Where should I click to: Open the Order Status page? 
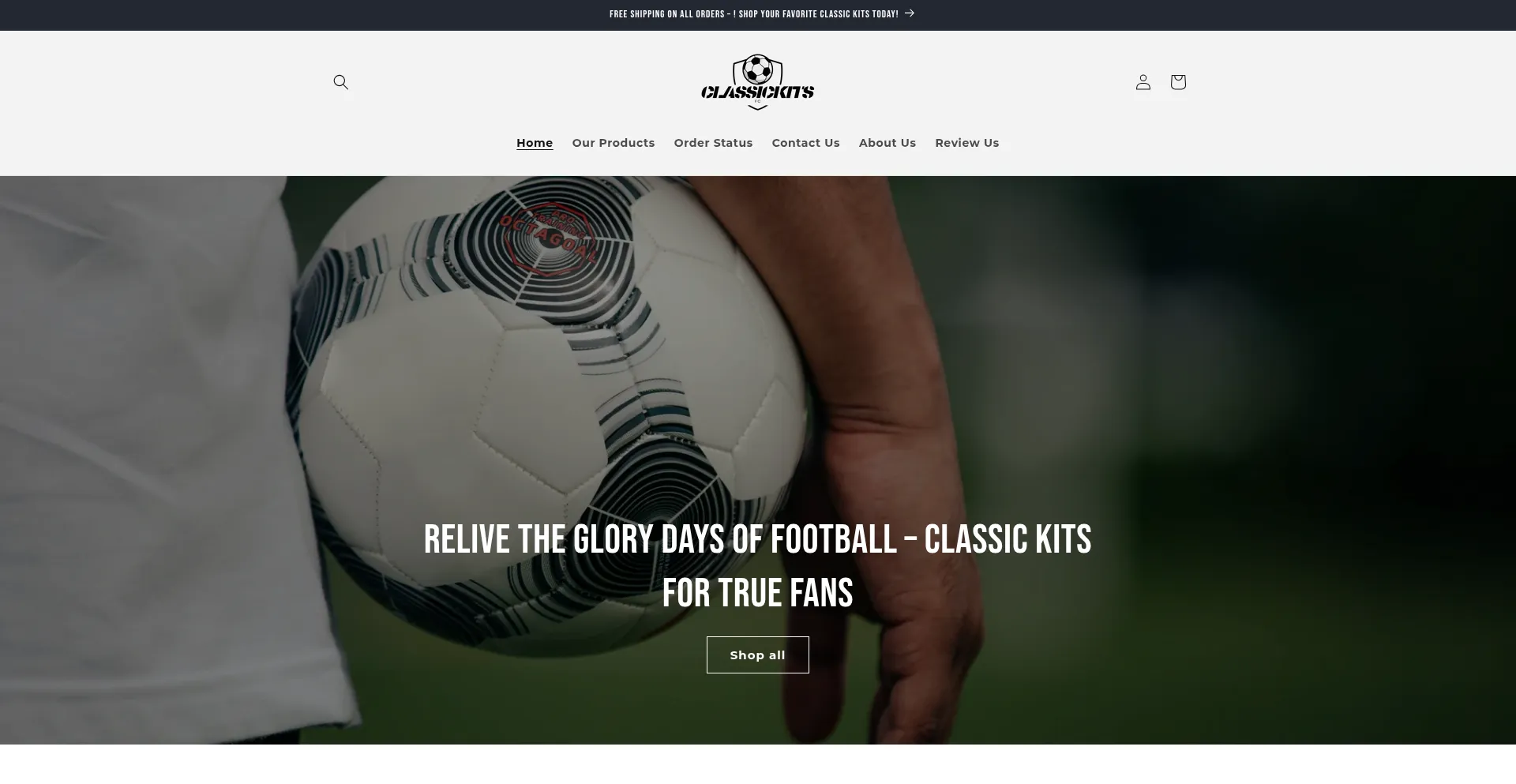pyautogui.click(x=713, y=143)
